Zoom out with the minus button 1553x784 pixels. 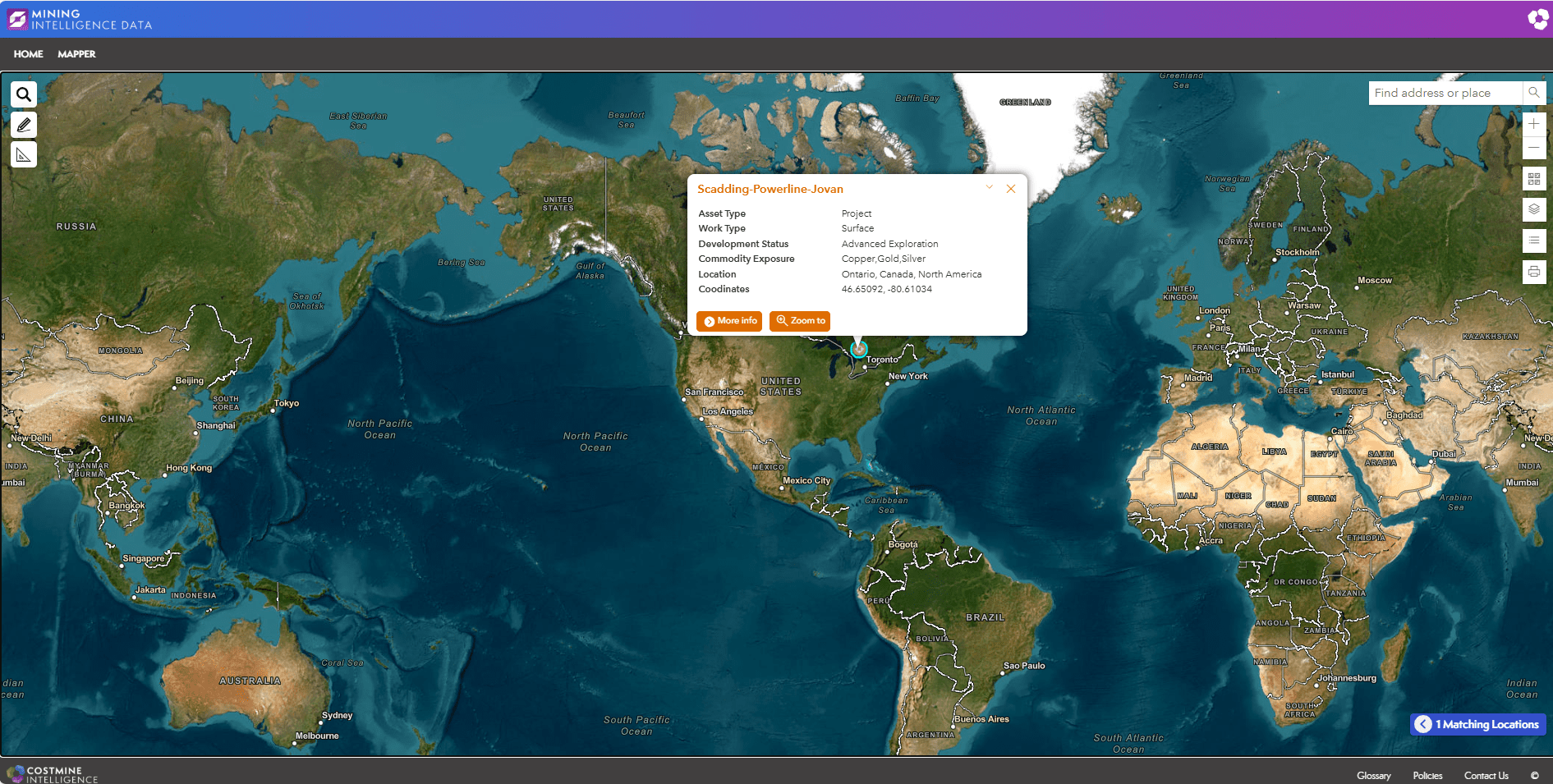(x=1534, y=148)
